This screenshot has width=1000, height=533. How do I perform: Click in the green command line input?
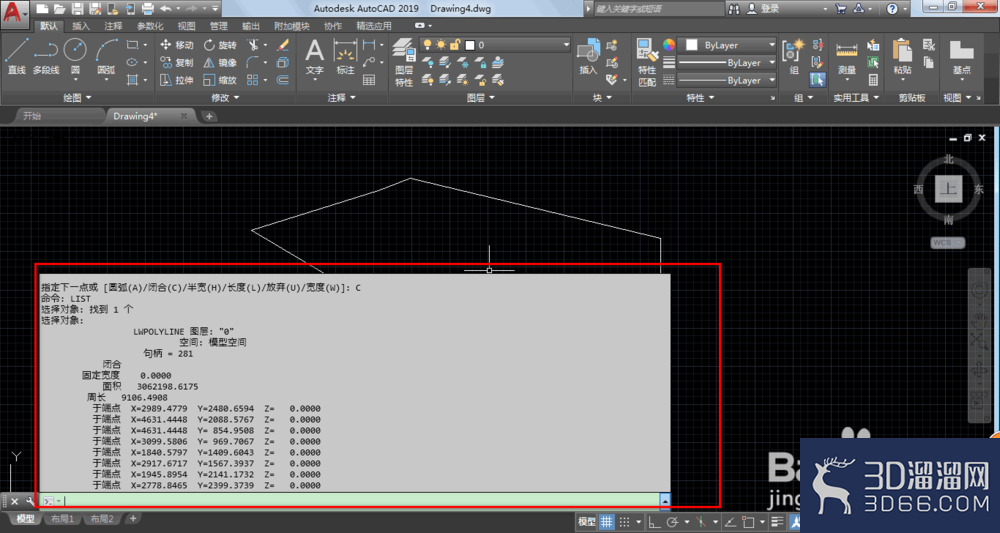360,501
